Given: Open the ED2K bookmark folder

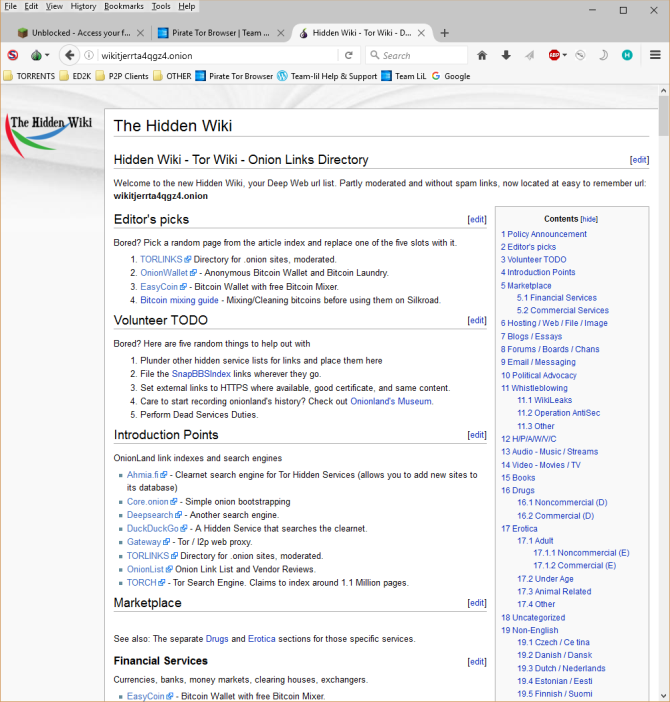Looking at the screenshot, I should click(x=76, y=76).
